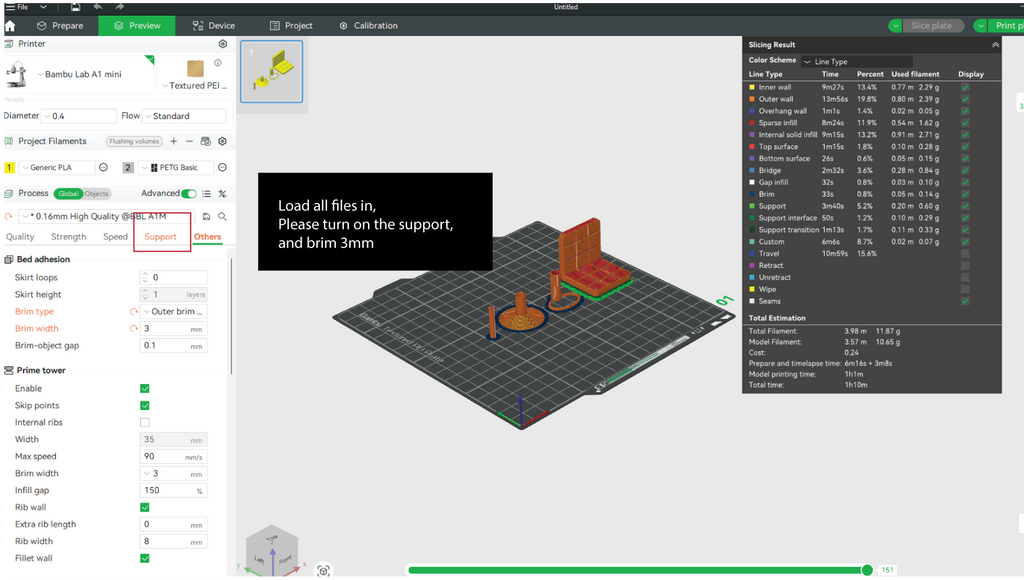Viewport: 1024px width, 580px height.
Task: Reset Brim type to default value
Action: tap(134, 312)
